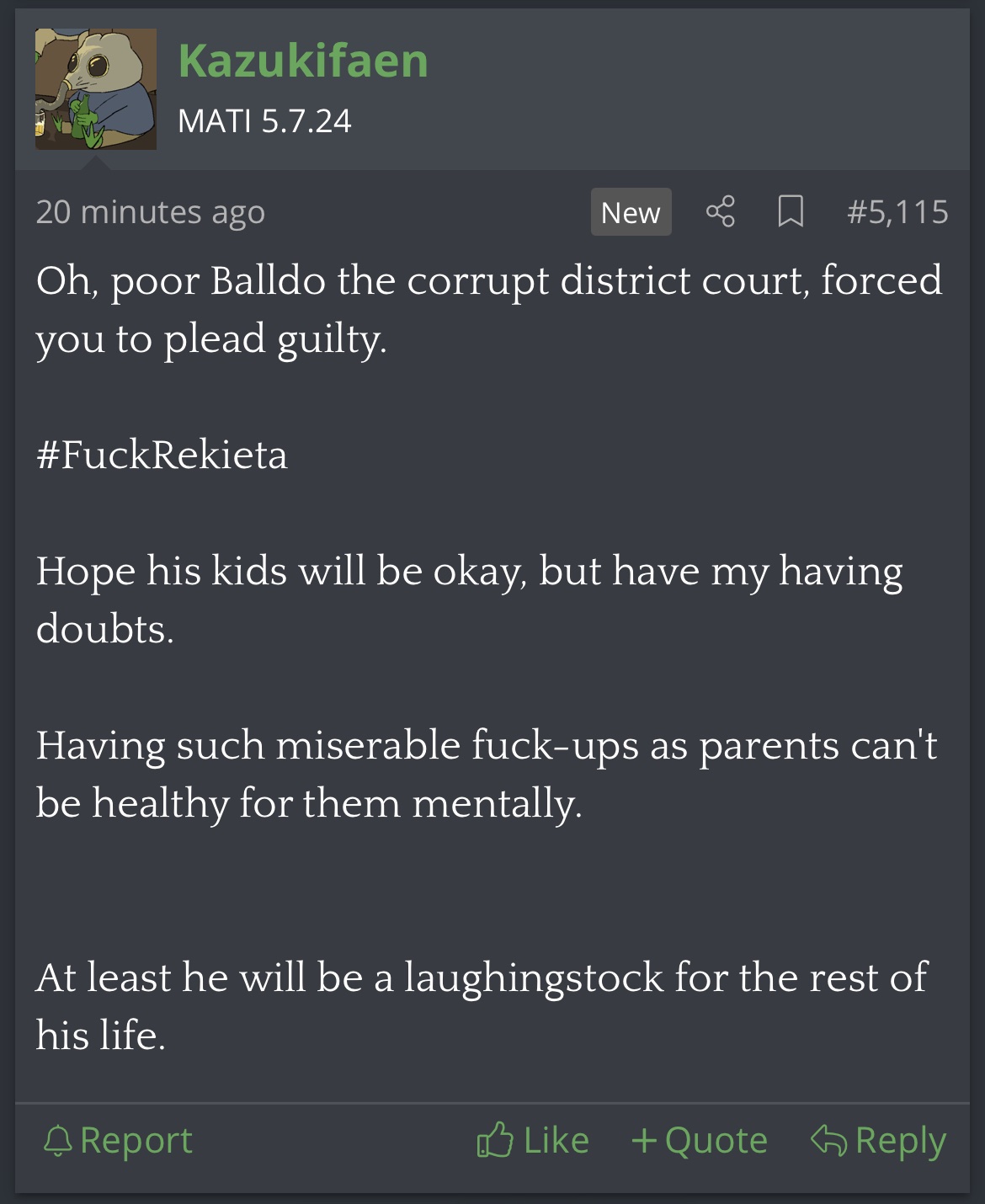Image resolution: width=985 pixels, height=1204 pixels.
Task: Click the paragraph starting 'Oh, poor Balldo'
Action: pos(489,310)
